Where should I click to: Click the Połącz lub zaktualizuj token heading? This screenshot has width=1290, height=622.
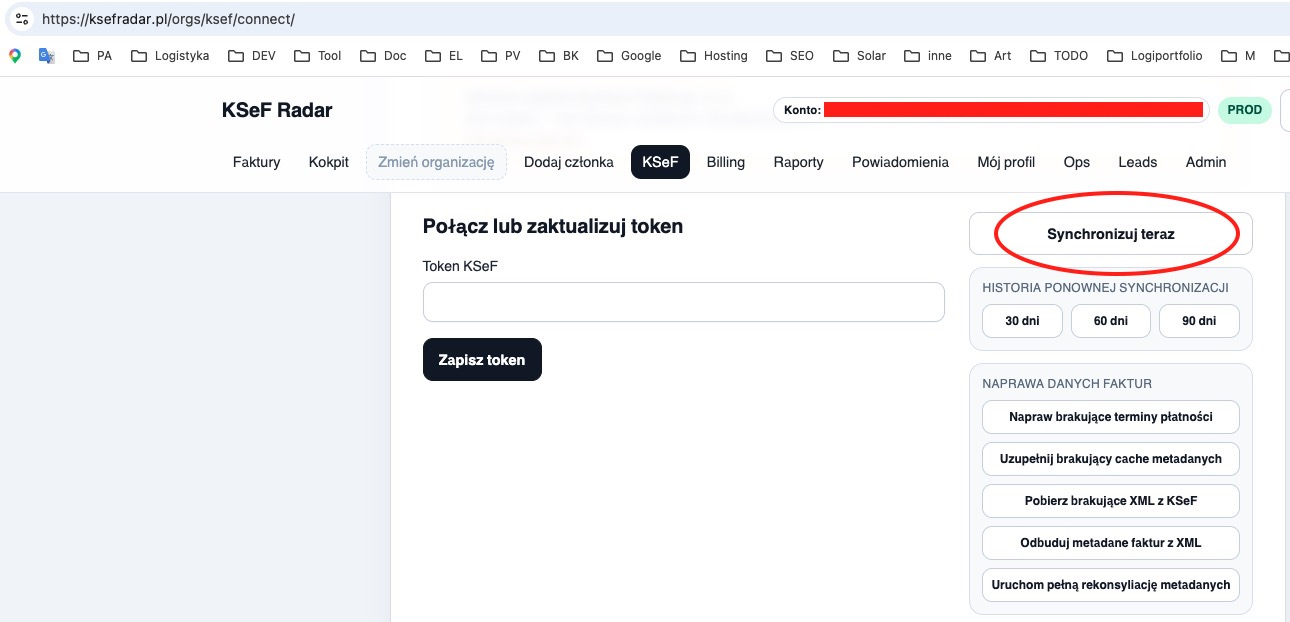point(553,226)
